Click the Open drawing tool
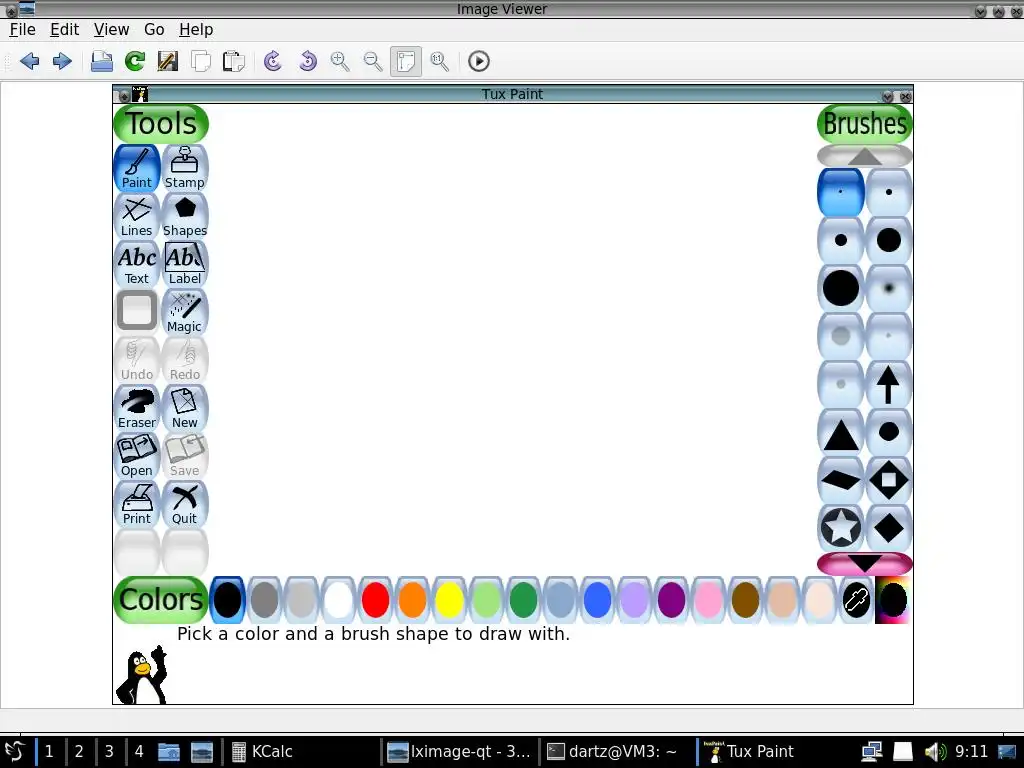The height and width of the screenshot is (768, 1024). (x=137, y=456)
